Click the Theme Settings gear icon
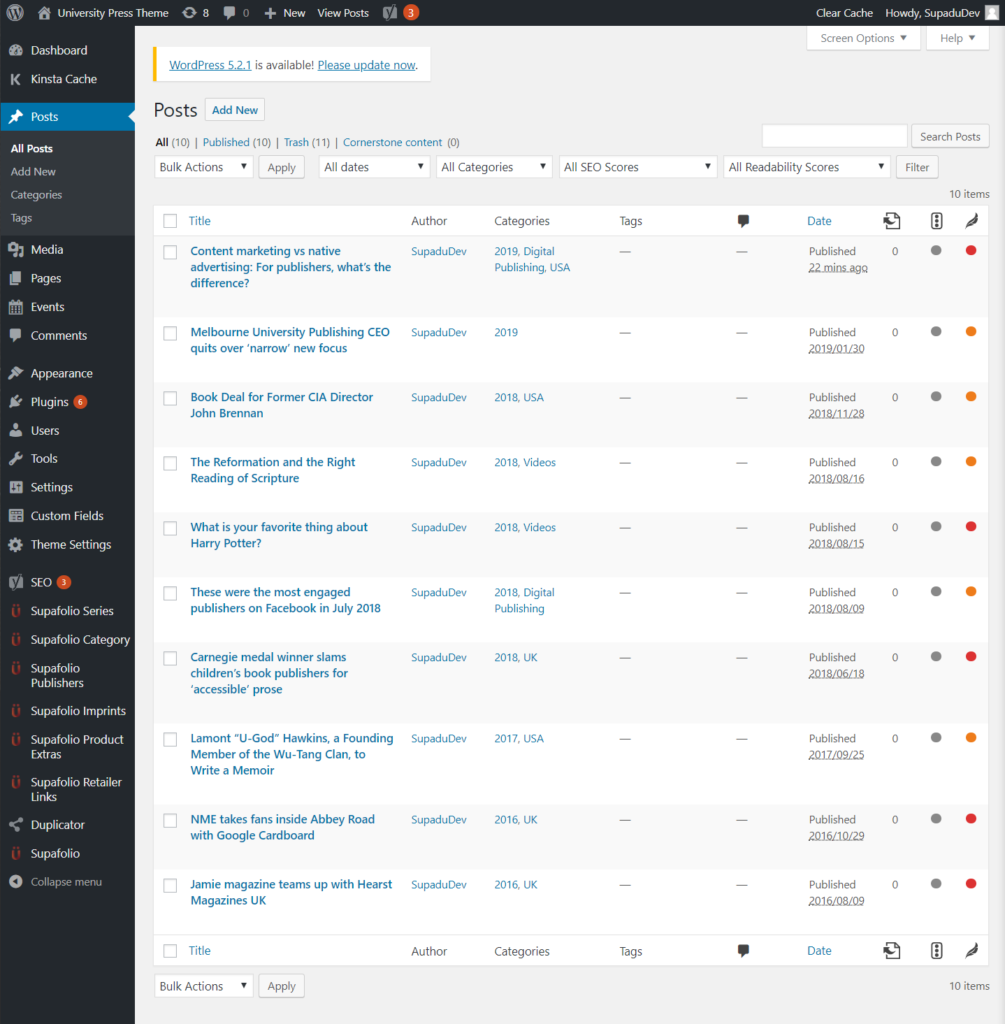This screenshot has width=1005, height=1024. pos(16,545)
